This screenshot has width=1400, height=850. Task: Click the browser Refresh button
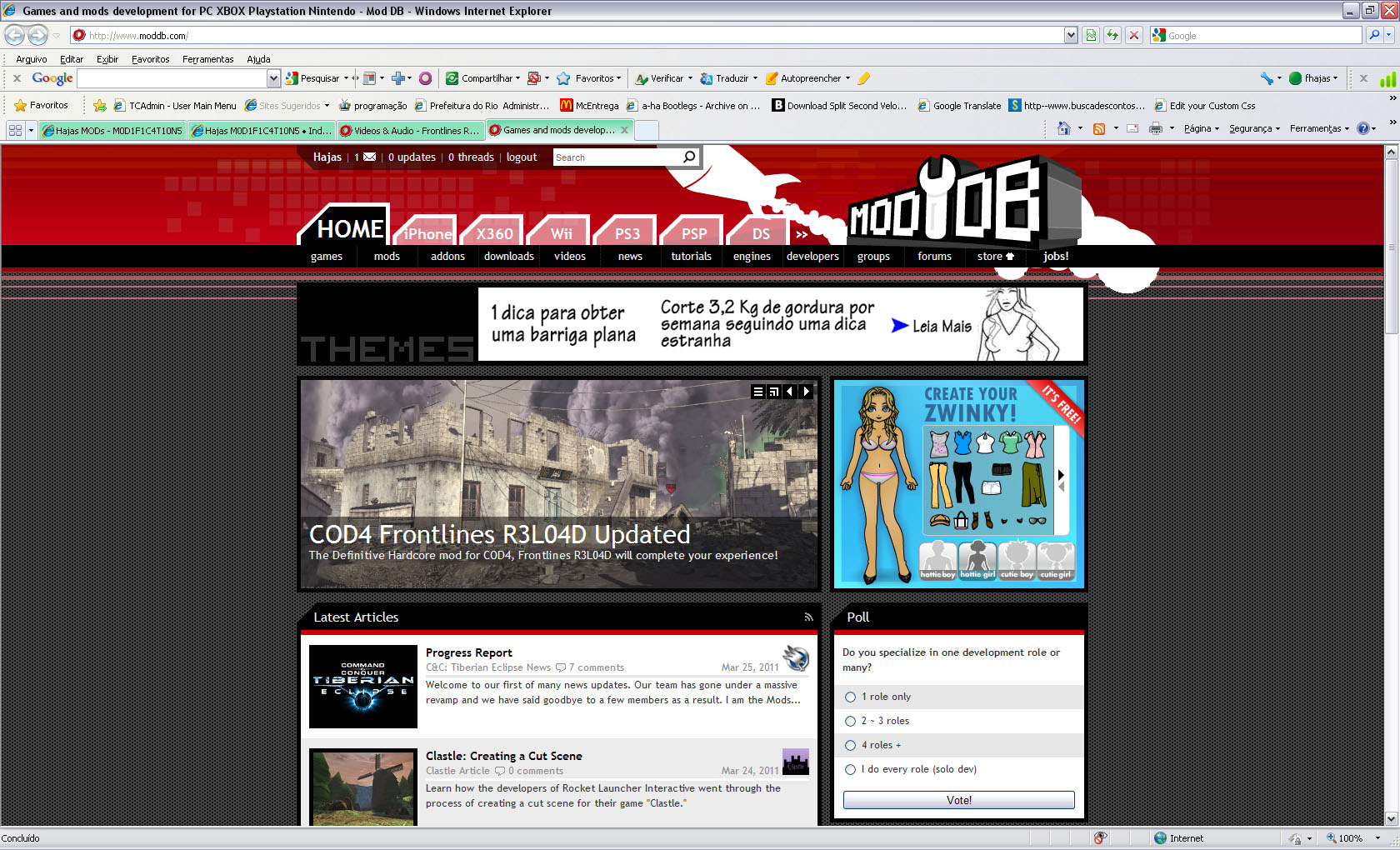1112,35
